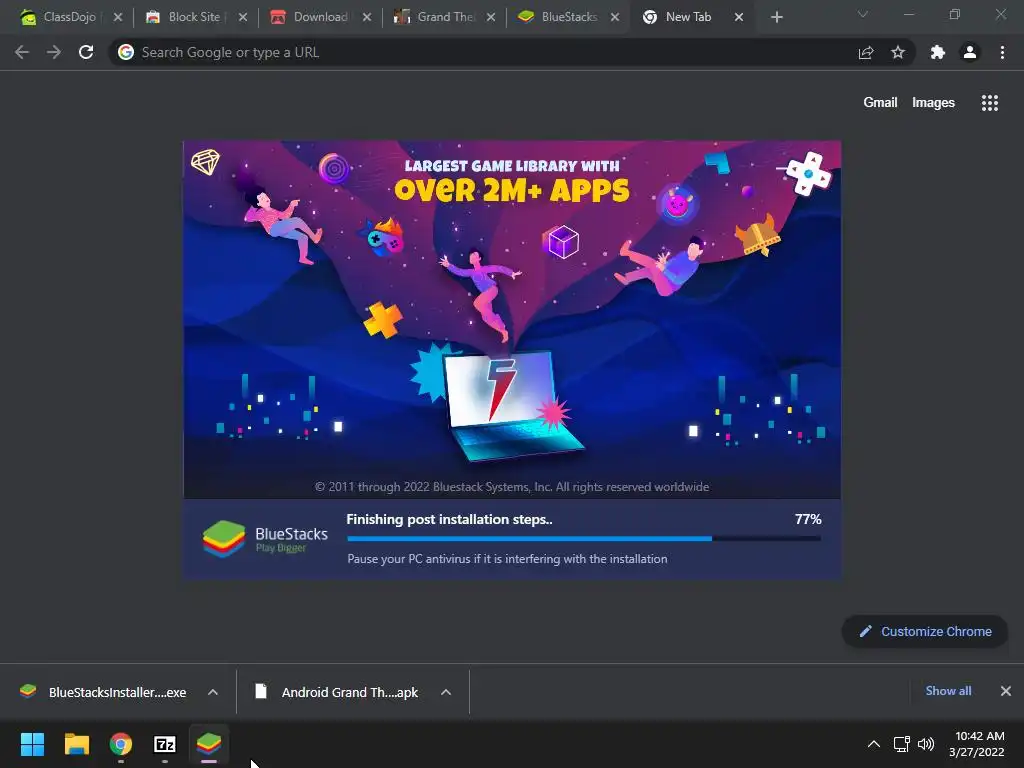Screen dimensions: 1024x768
Task: Open the Chrome profile icon
Action: (970, 52)
